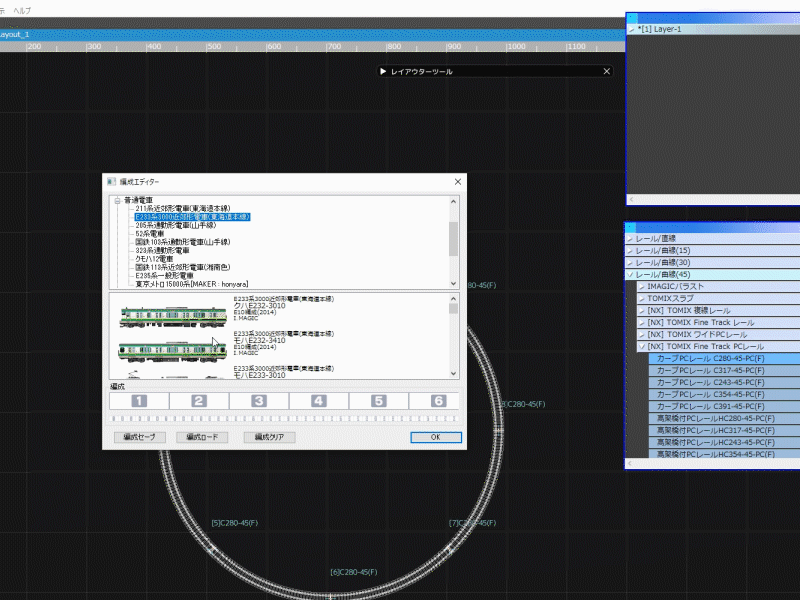The height and width of the screenshot is (600, 800).
Task: Select the クハE232-3010 train car thumbnail
Action: (173, 316)
